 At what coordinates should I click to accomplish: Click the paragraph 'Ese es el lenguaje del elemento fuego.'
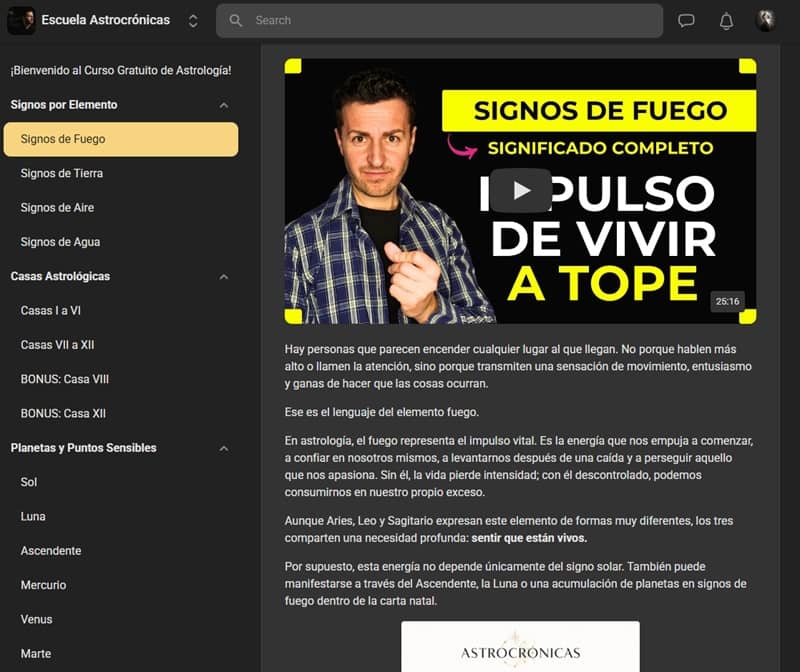382,412
